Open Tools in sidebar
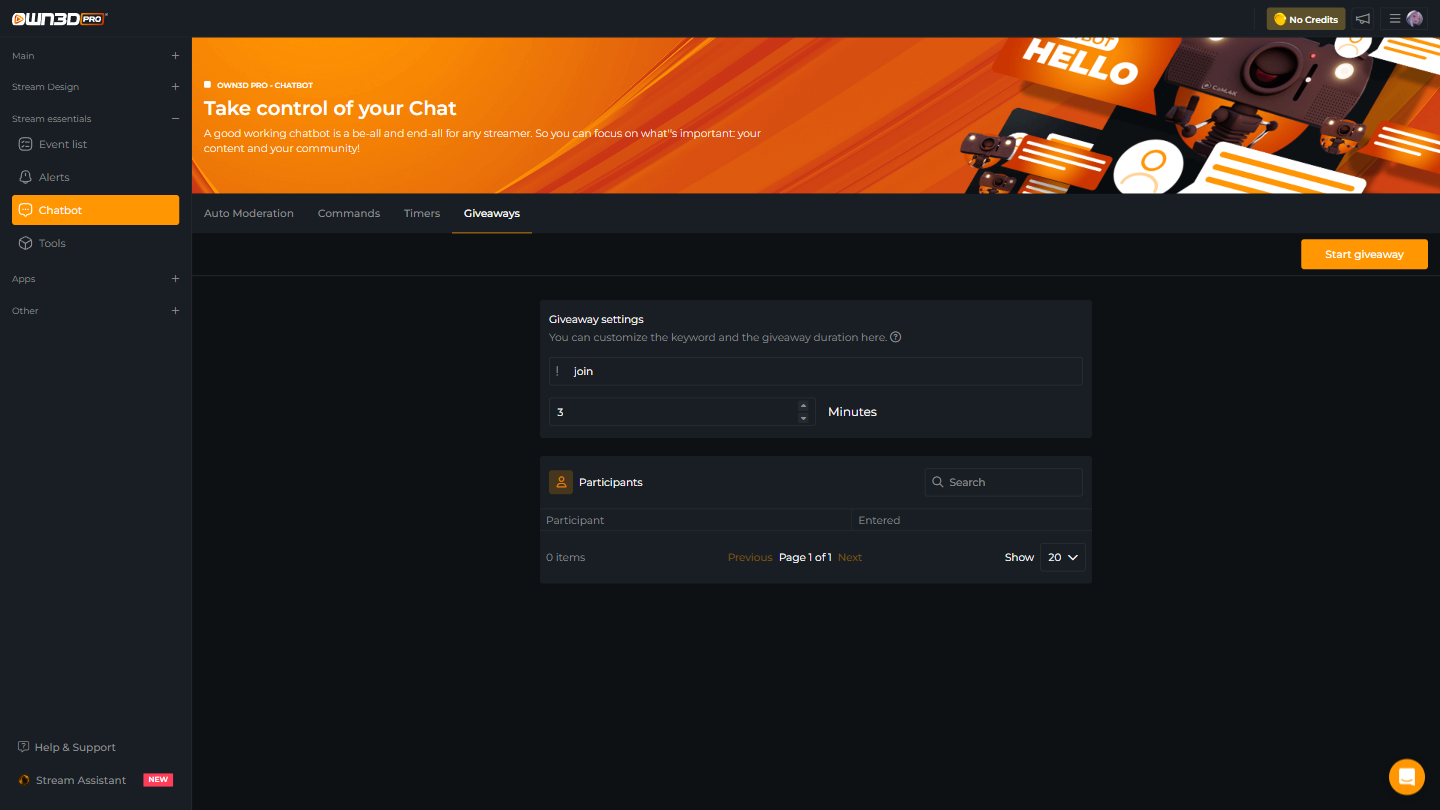The height and width of the screenshot is (810, 1440). [52, 243]
